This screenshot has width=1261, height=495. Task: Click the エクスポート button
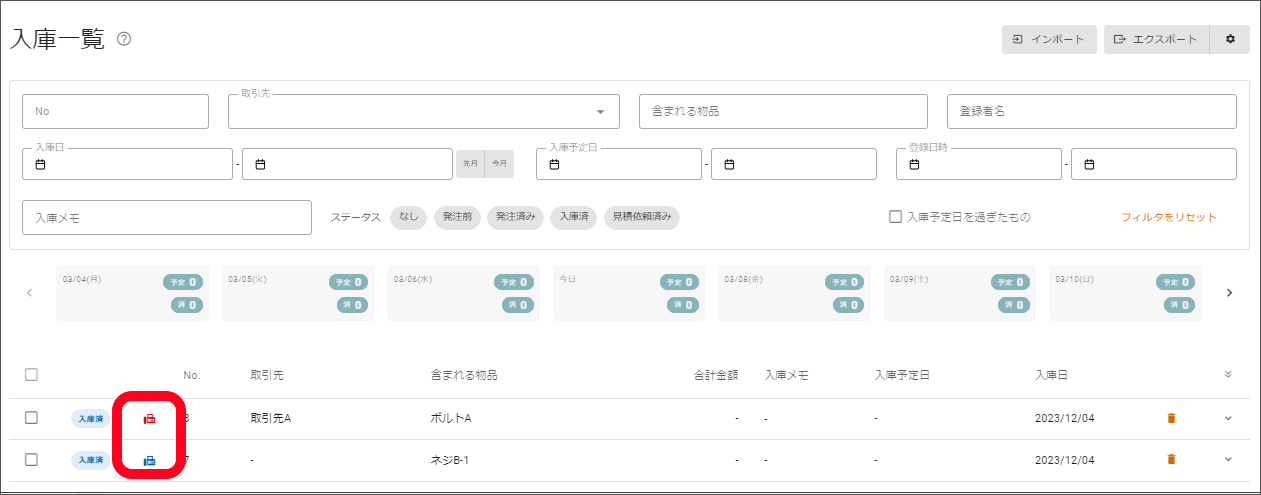coord(1157,39)
